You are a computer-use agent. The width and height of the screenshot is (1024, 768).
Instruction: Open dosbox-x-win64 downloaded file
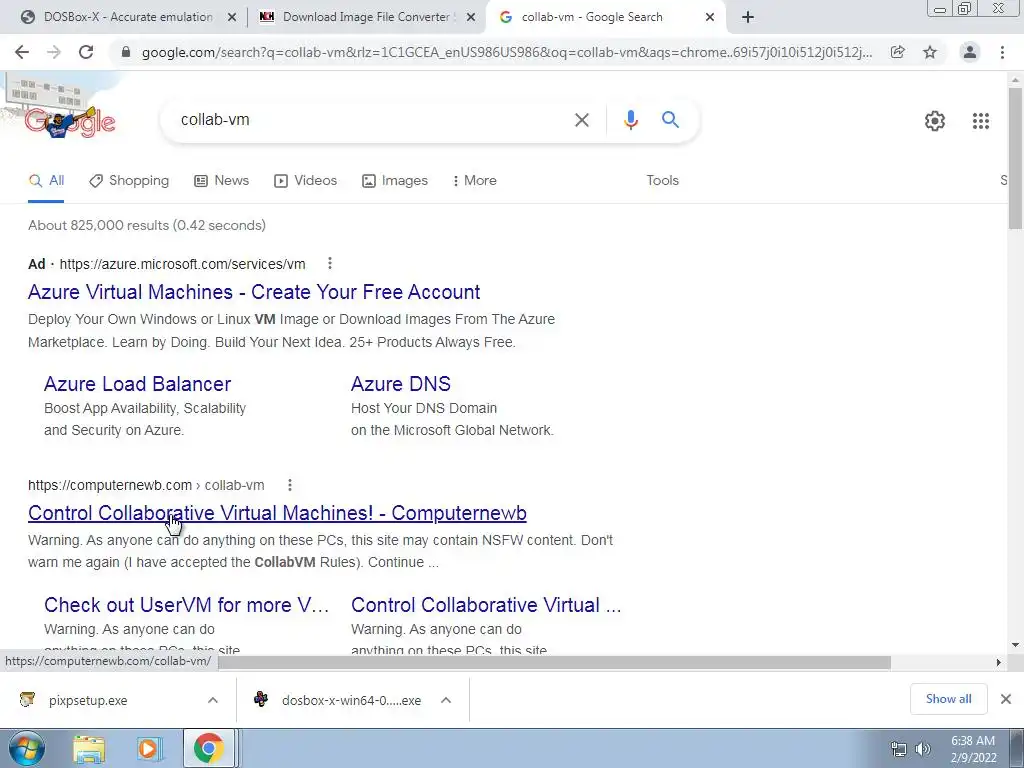pos(351,700)
